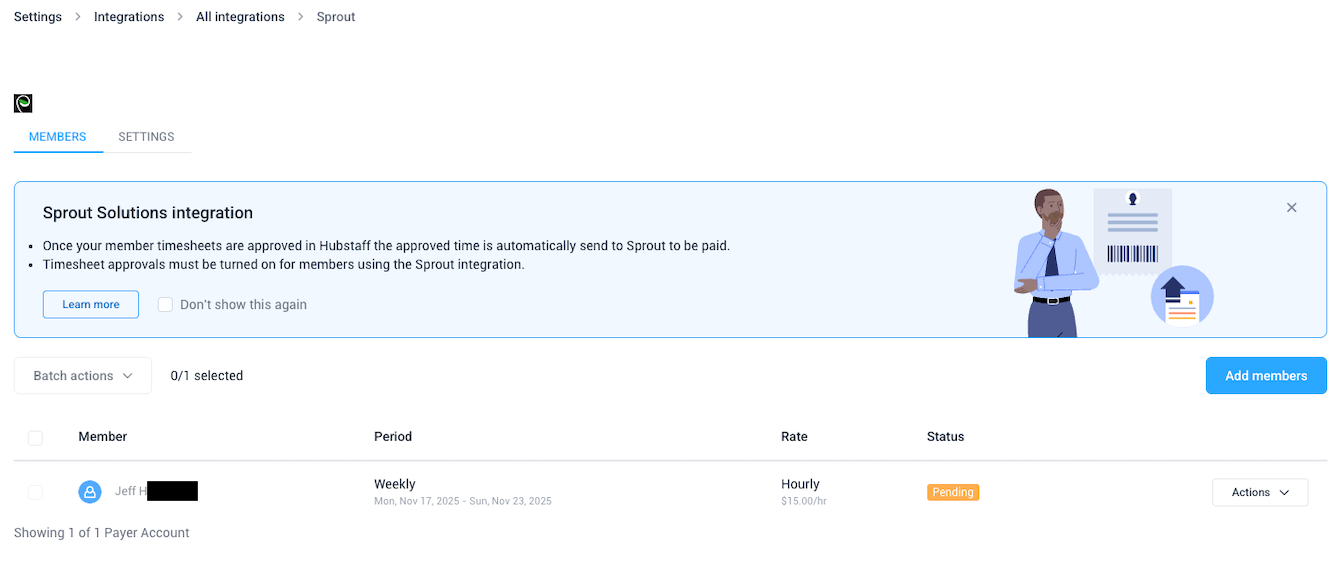Click the Sprout logo icon
Image resolution: width=1339 pixels, height=564 pixels.
click(23, 103)
